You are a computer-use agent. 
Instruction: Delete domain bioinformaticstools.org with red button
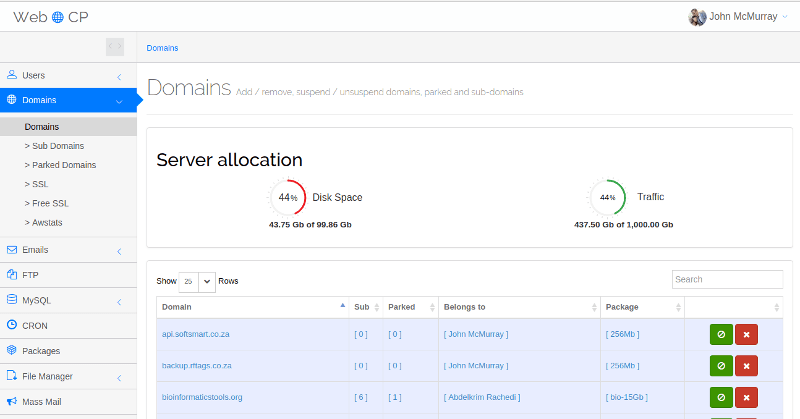[x=746, y=397]
